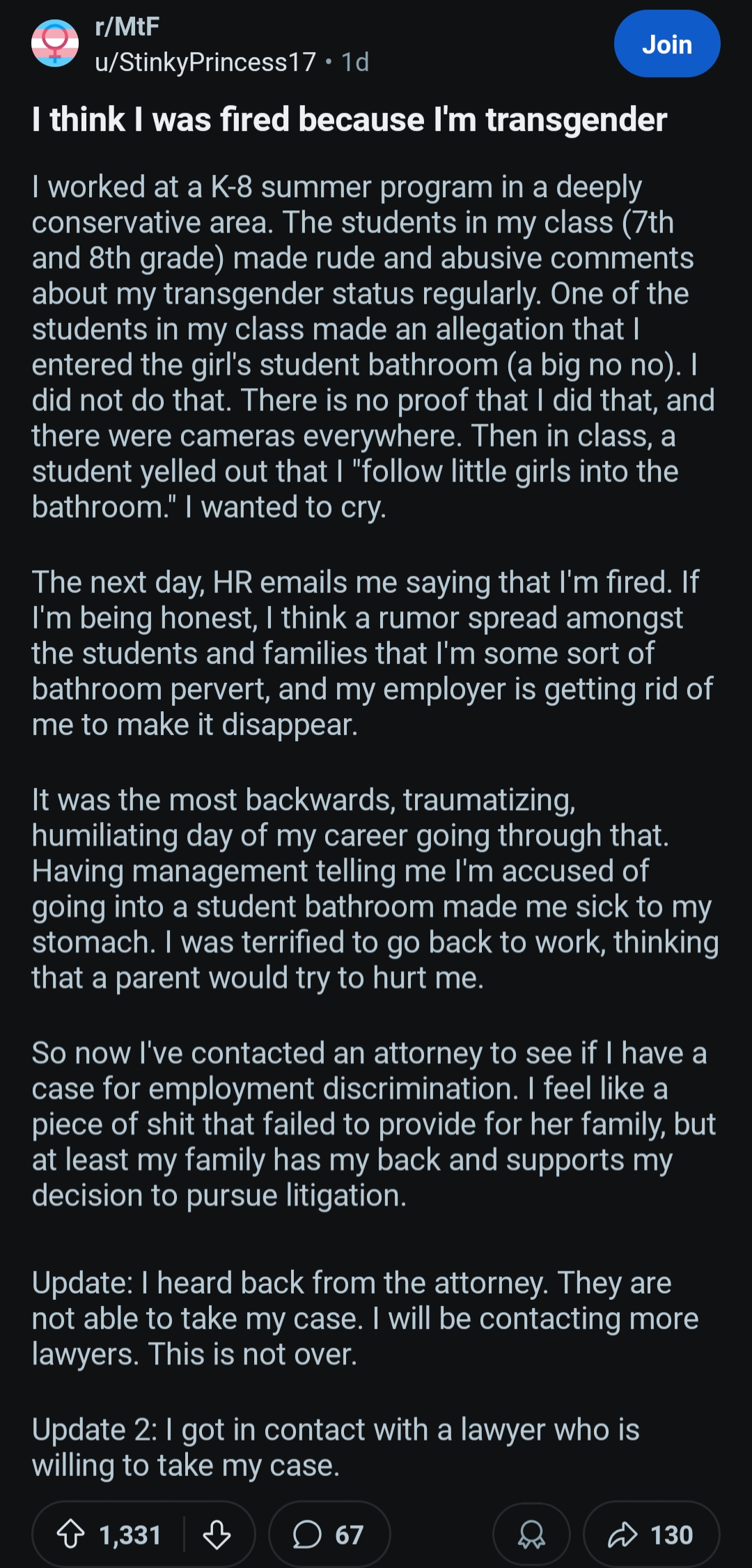Tap the 130 share count
The height and width of the screenshot is (1568, 752).
(672, 1535)
